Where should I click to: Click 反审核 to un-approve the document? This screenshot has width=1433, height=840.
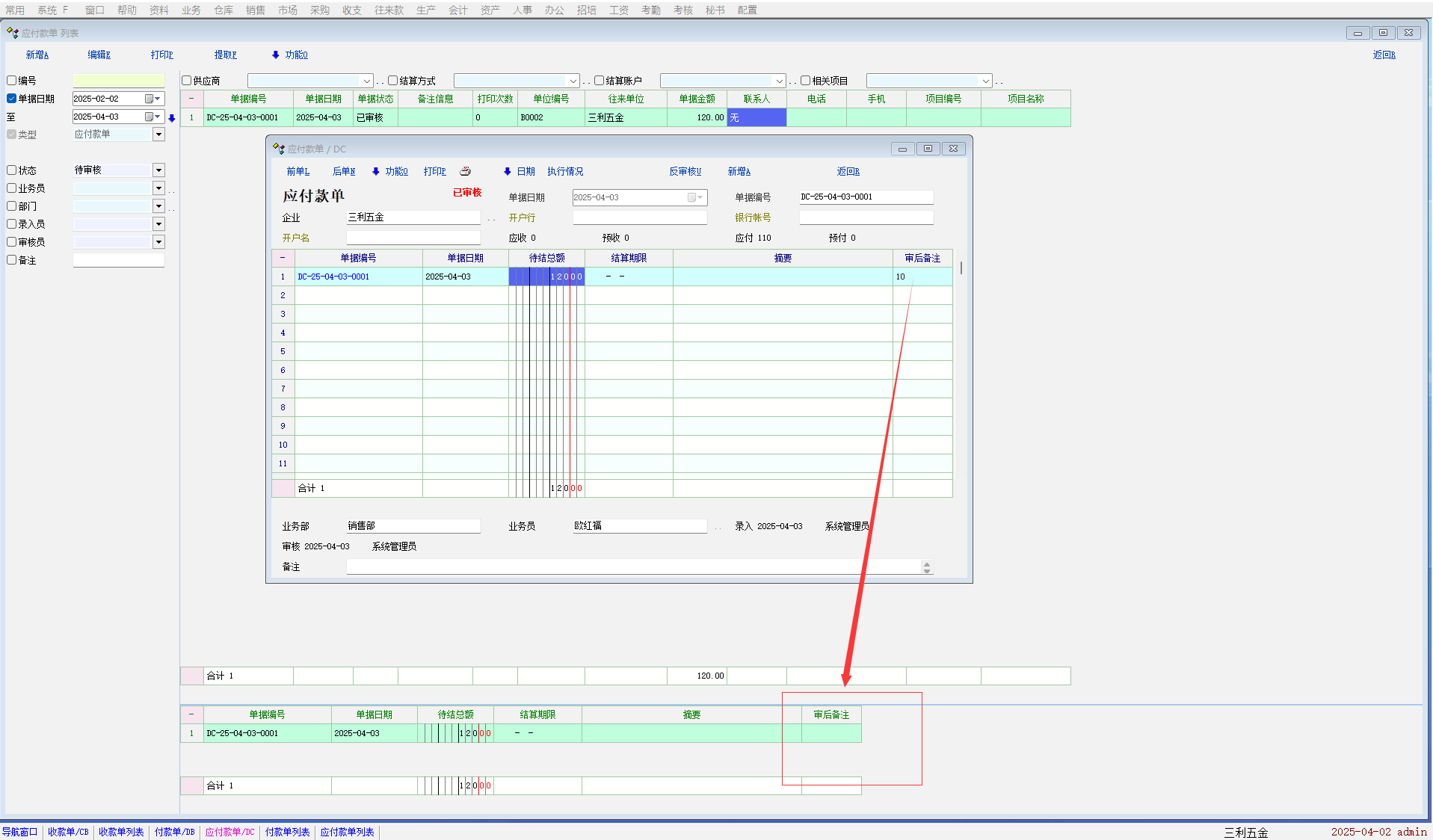click(x=685, y=171)
